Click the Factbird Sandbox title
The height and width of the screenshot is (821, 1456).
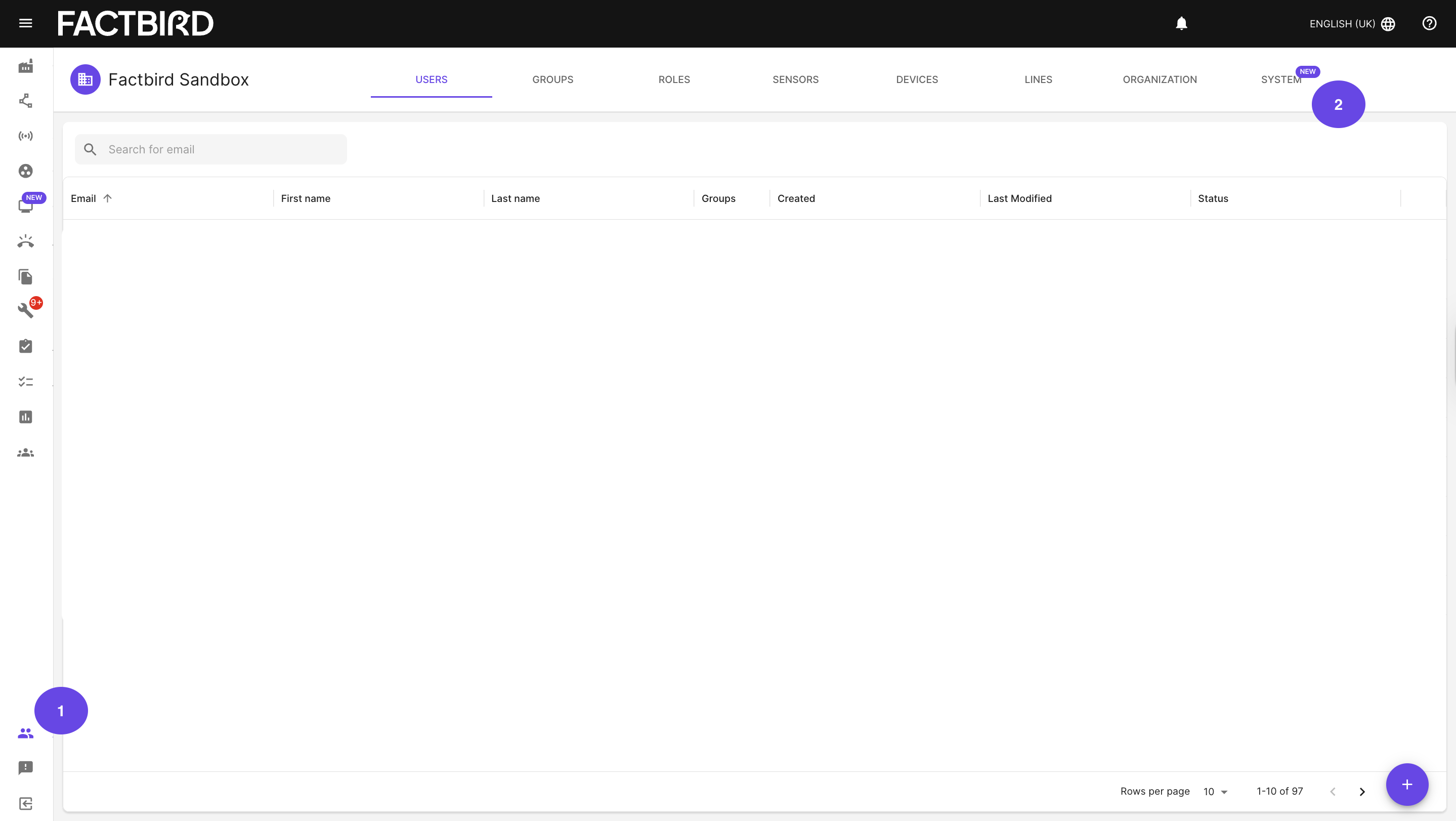tap(179, 80)
